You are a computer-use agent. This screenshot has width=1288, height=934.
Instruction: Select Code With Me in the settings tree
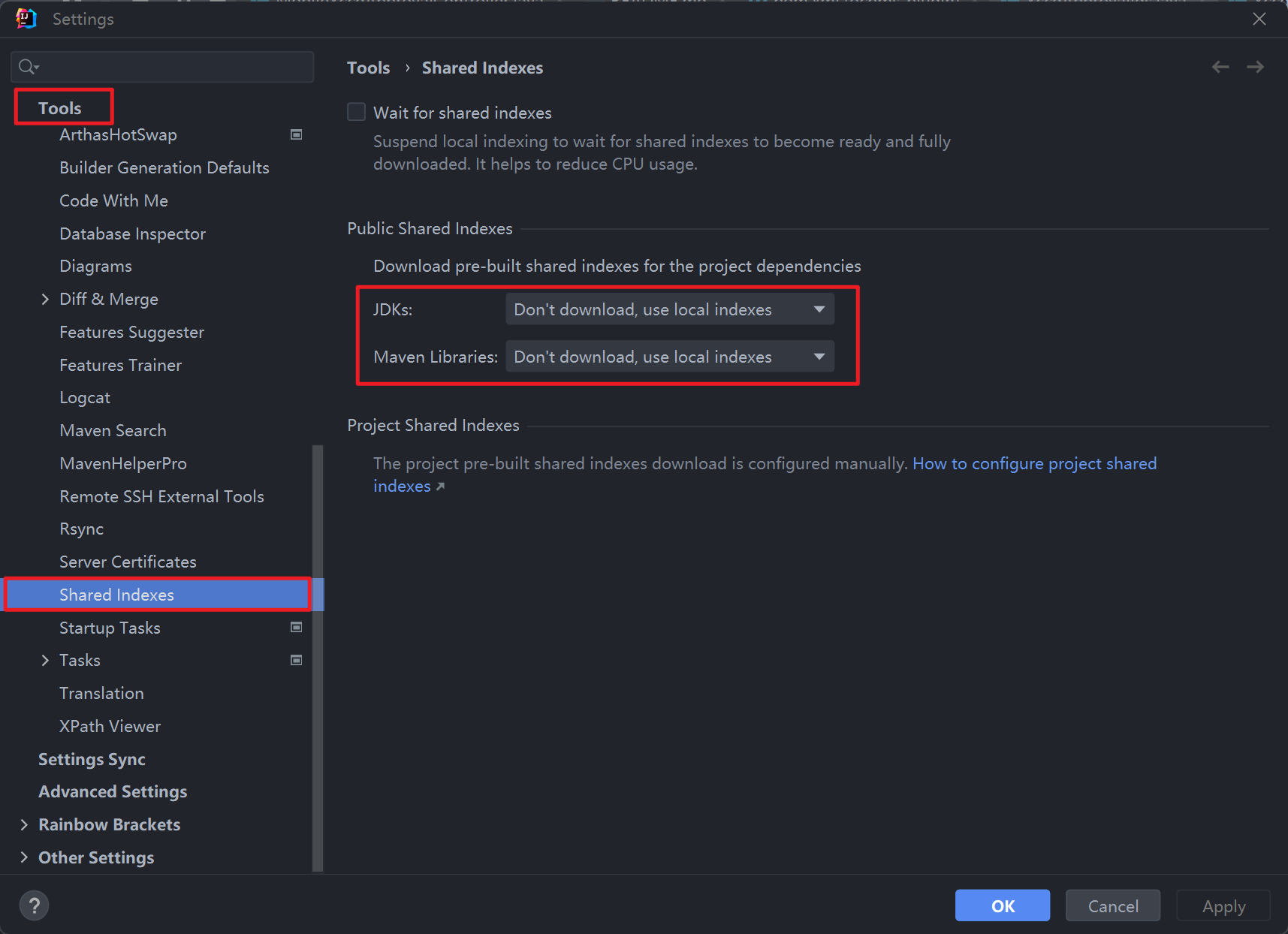tap(113, 200)
